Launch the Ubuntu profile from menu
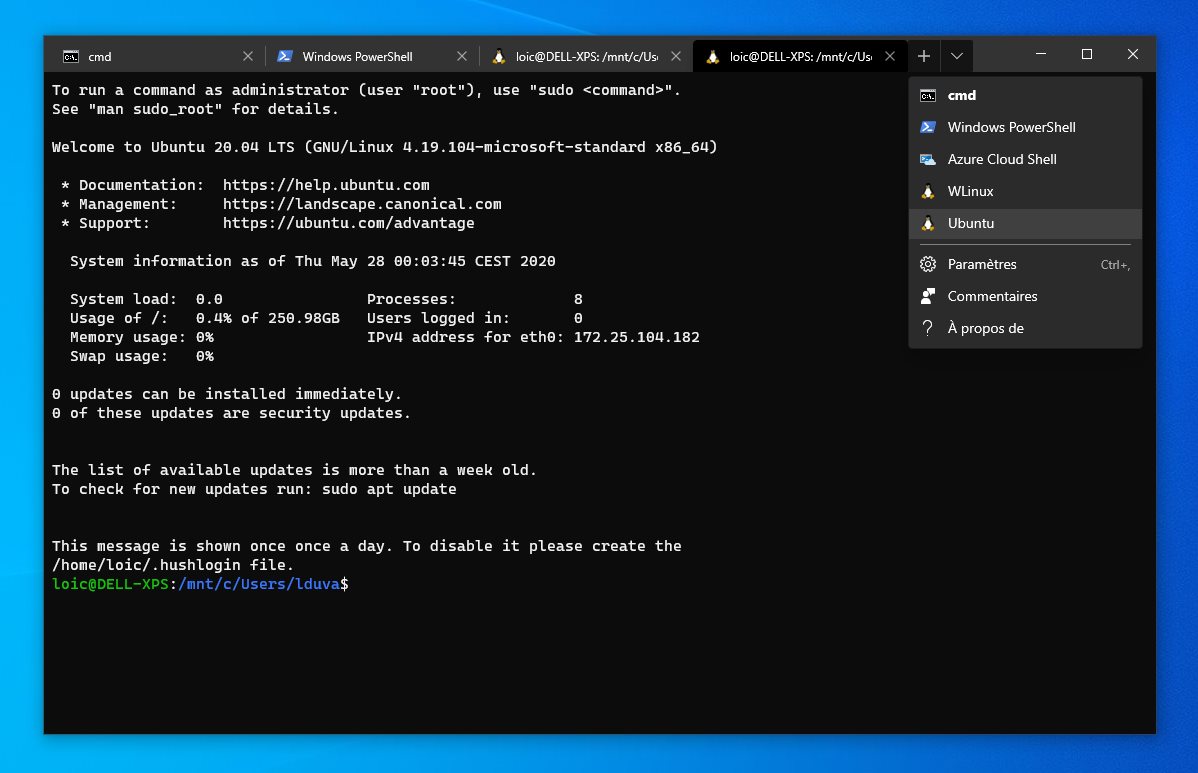The width and height of the screenshot is (1198, 773). pyautogui.click(x=1025, y=224)
